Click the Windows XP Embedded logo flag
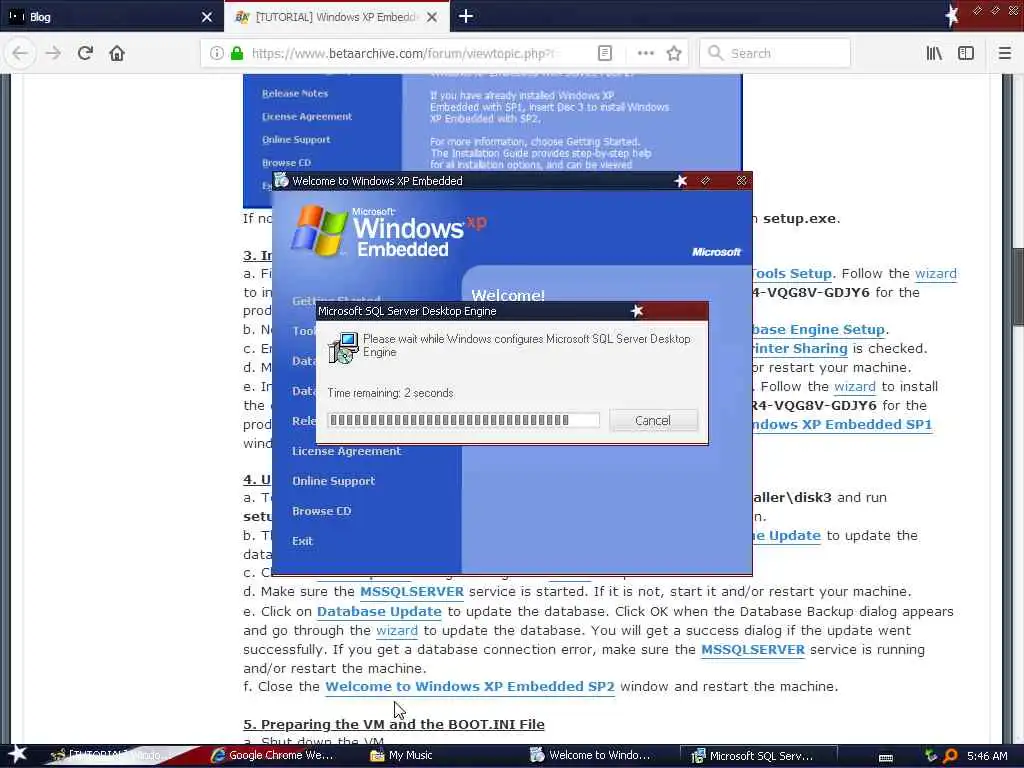1024x768 pixels. click(319, 230)
